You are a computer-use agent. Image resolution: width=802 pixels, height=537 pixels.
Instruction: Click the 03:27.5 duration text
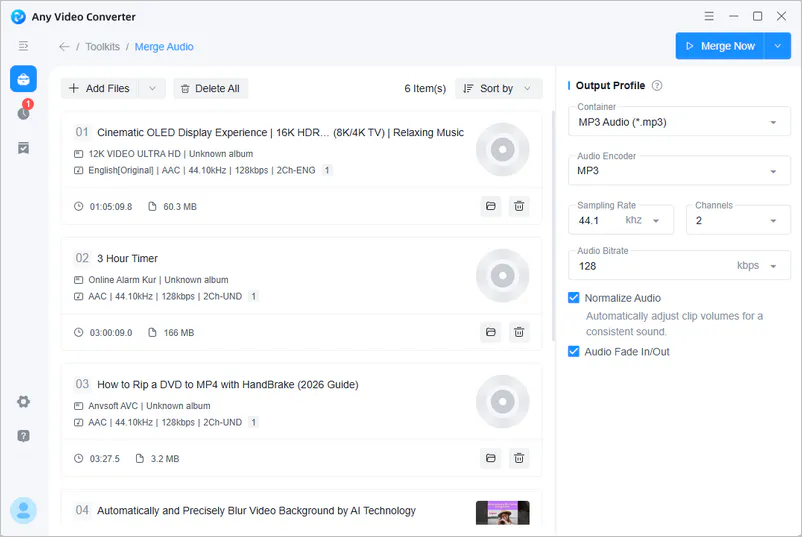pos(105,459)
